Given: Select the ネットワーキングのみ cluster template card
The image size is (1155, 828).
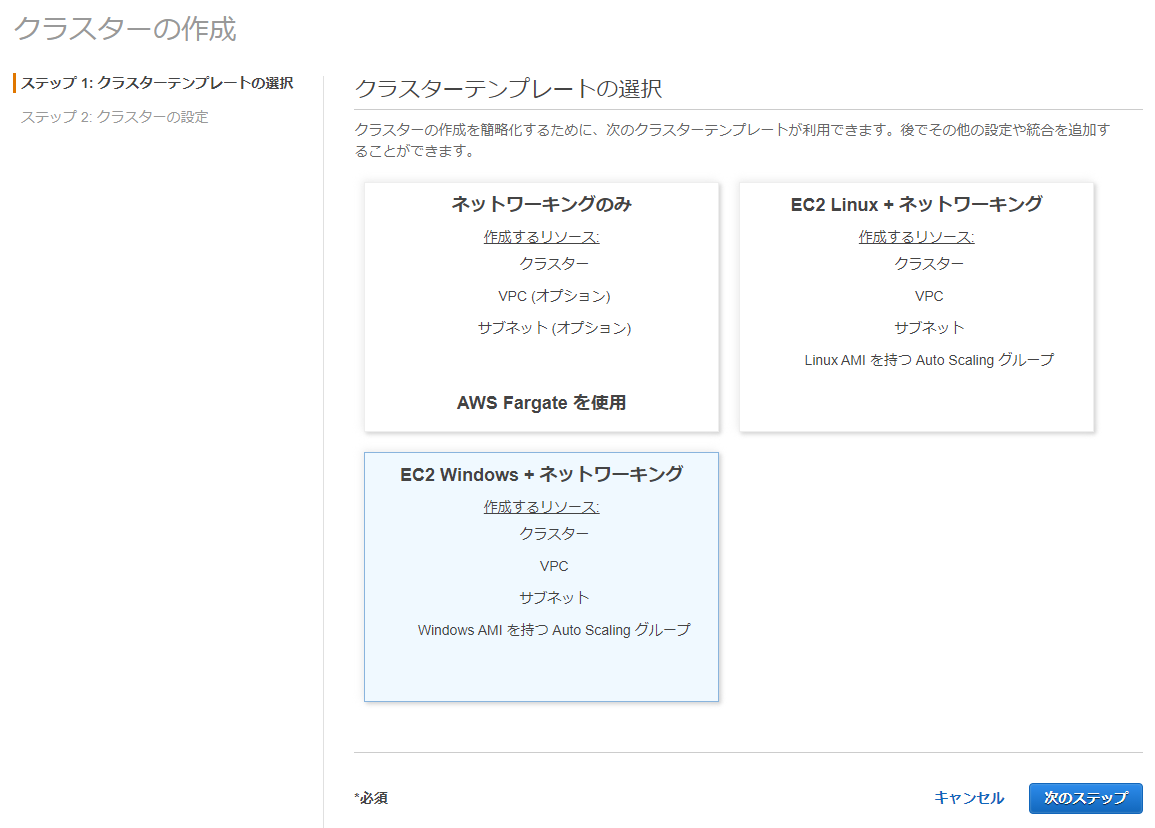Looking at the screenshot, I should click(541, 307).
